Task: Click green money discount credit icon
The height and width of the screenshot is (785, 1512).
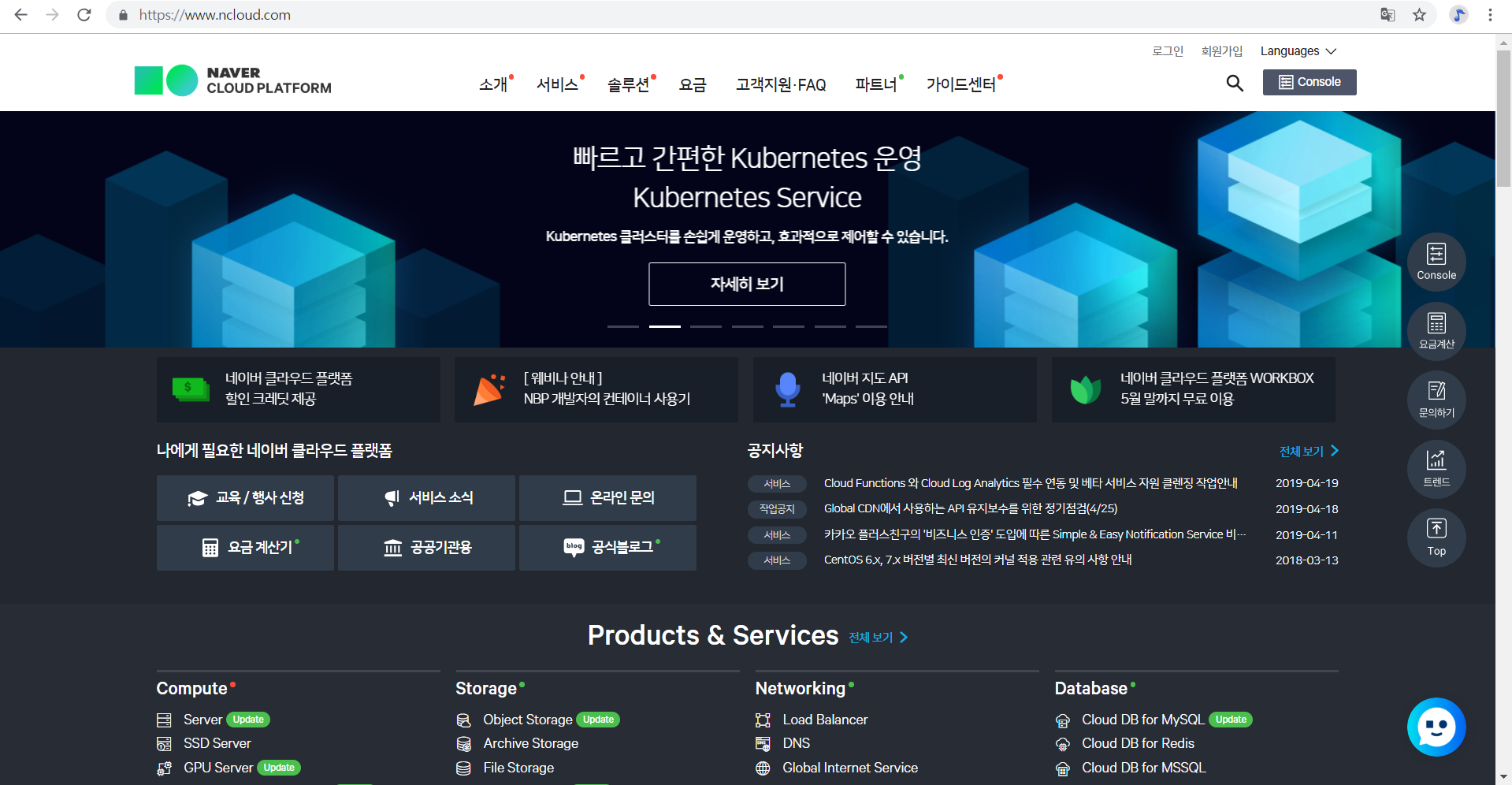Action: (191, 389)
